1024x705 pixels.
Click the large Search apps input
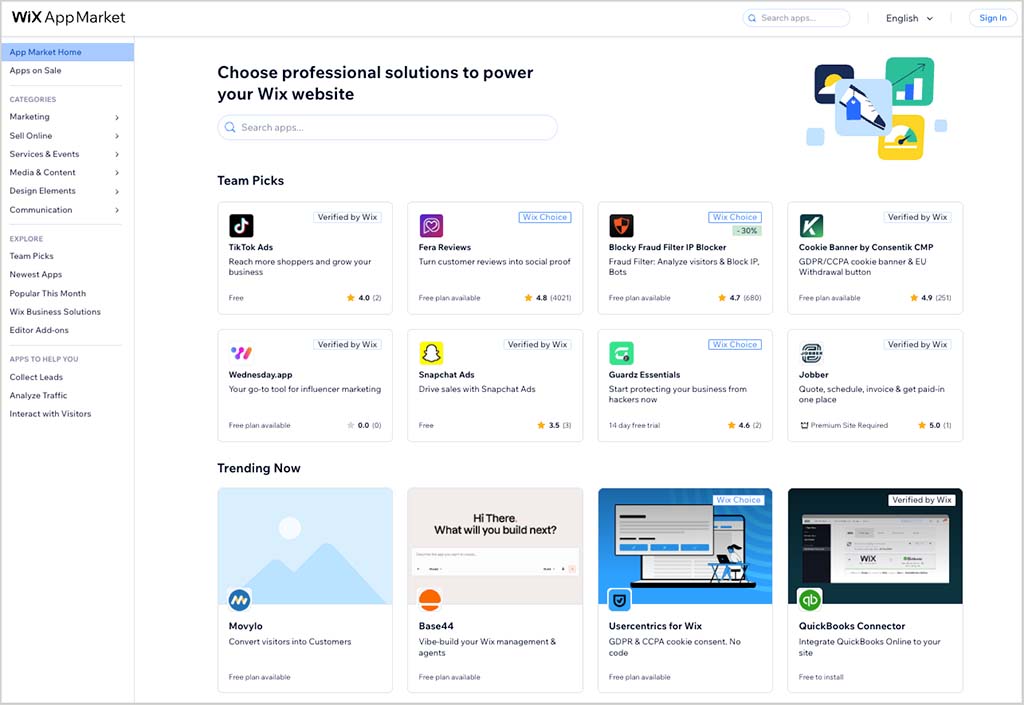point(387,127)
